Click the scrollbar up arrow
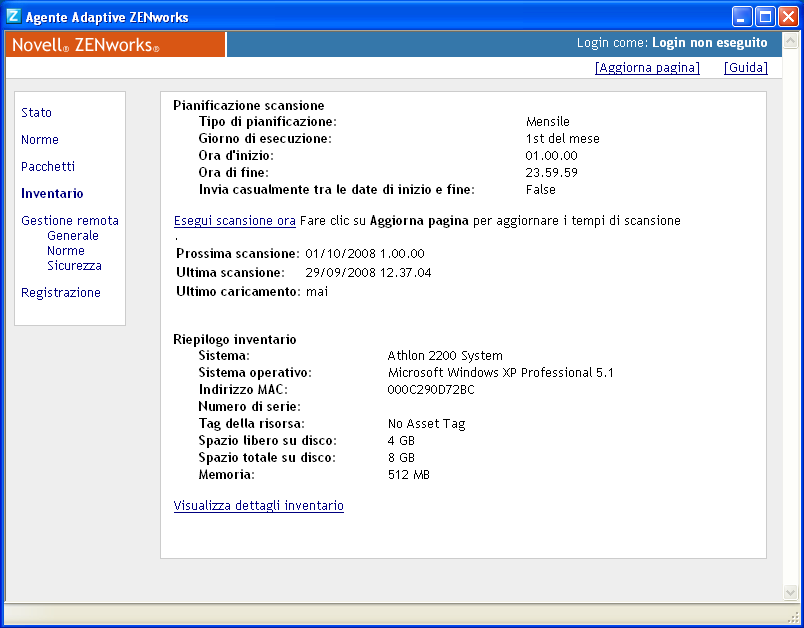Image resolution: width=804 pixels, height=628 pixels. [x=790, y=40]
